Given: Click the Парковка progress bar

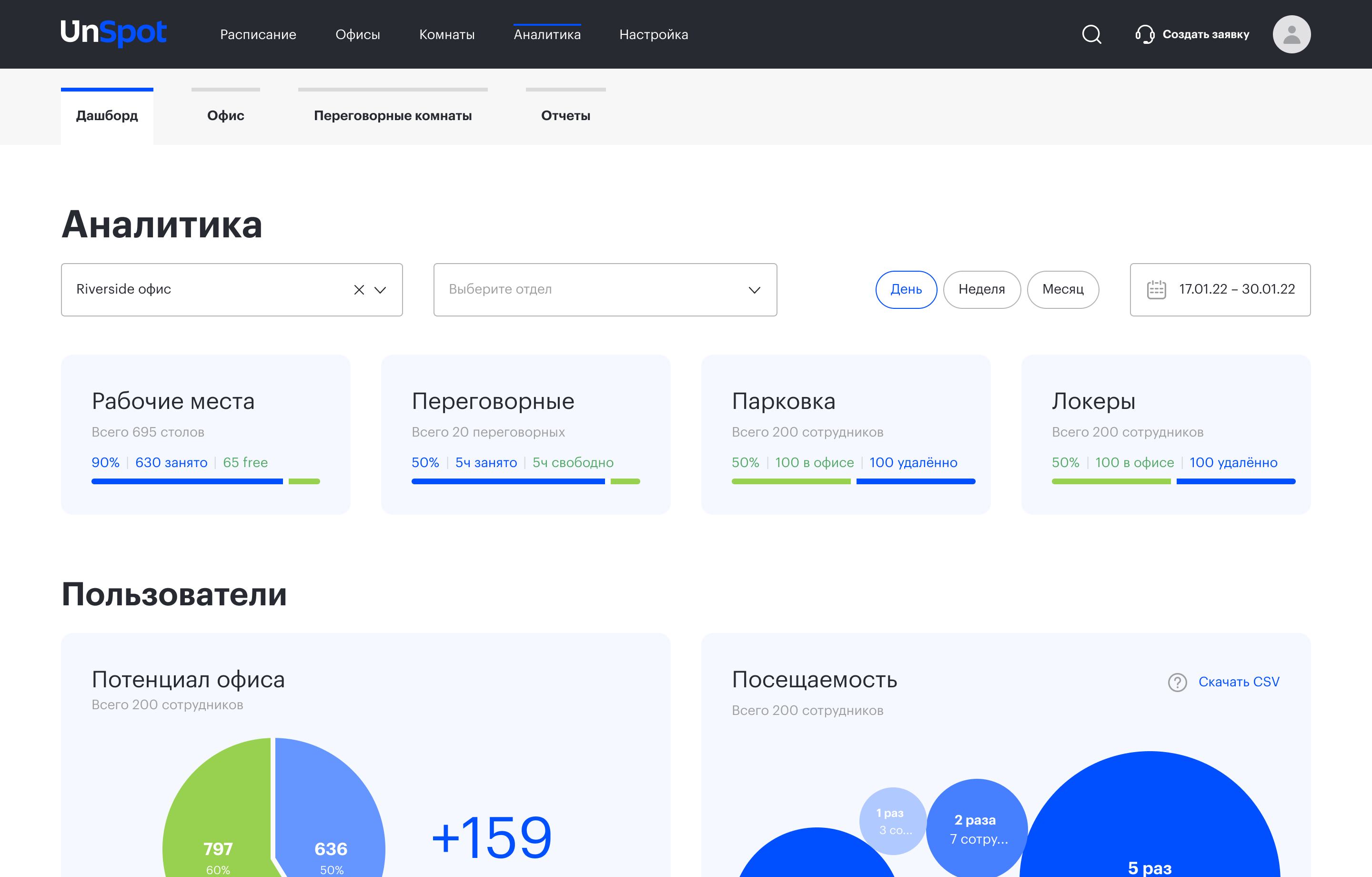Looking at the screenshot, I should 854,482.
